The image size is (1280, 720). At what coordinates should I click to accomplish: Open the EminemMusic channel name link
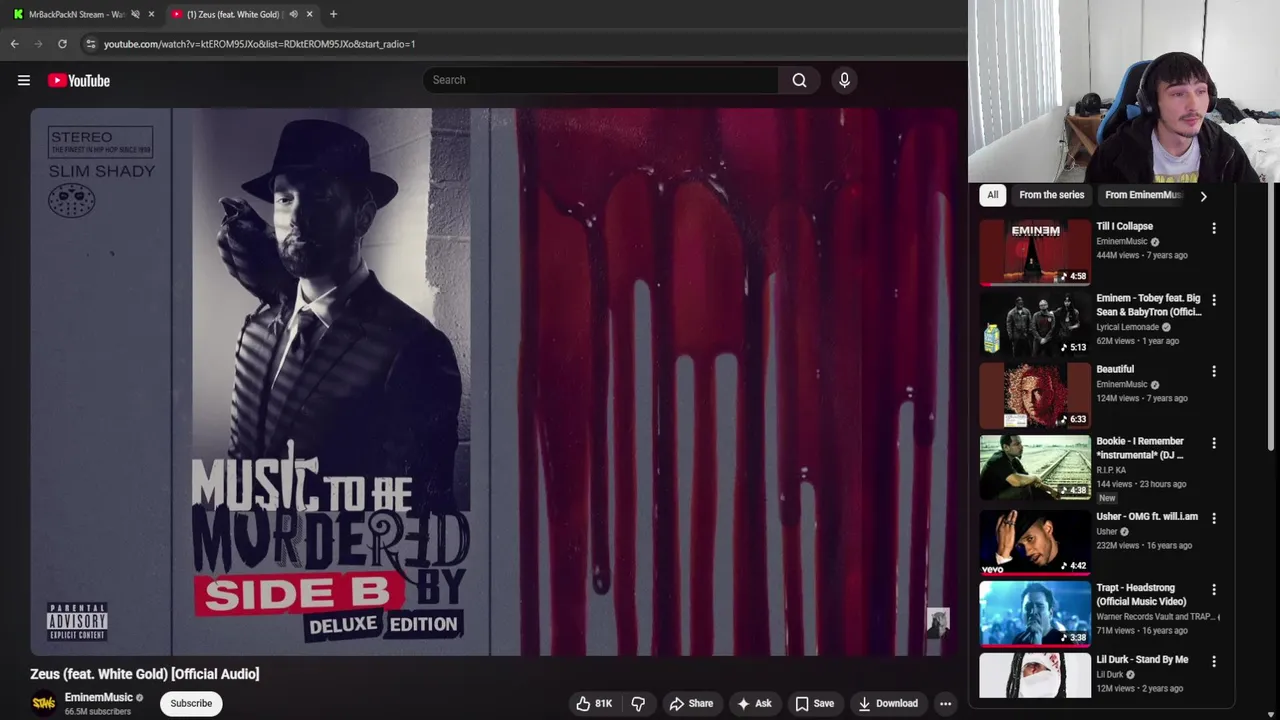tap(98, 697)
